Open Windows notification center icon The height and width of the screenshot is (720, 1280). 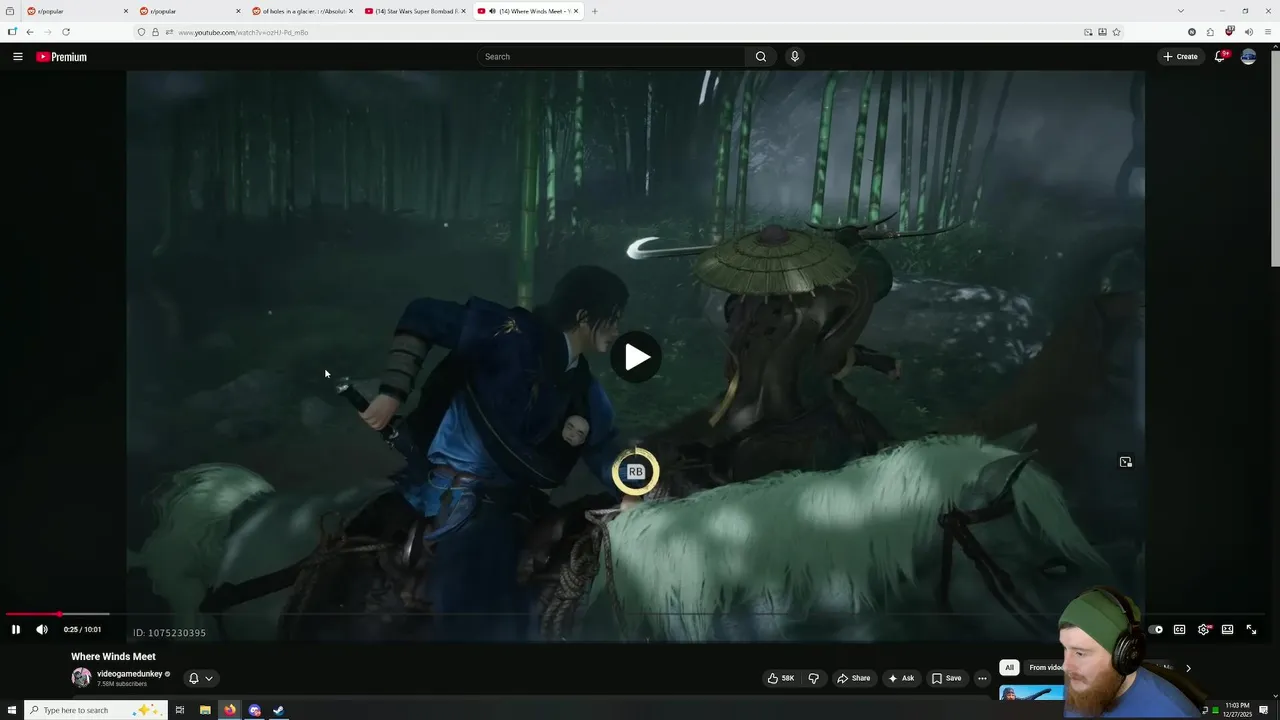pyautogui.click(x=1264, y=710)
